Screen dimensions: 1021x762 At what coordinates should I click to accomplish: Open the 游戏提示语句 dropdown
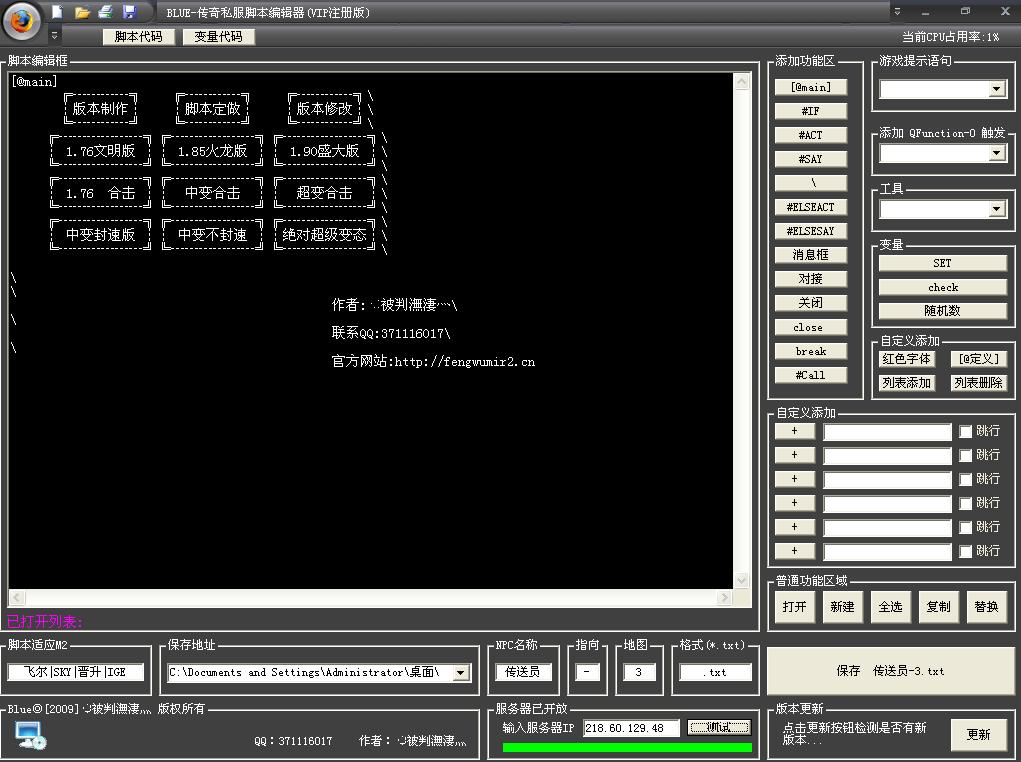click(996, 89)
